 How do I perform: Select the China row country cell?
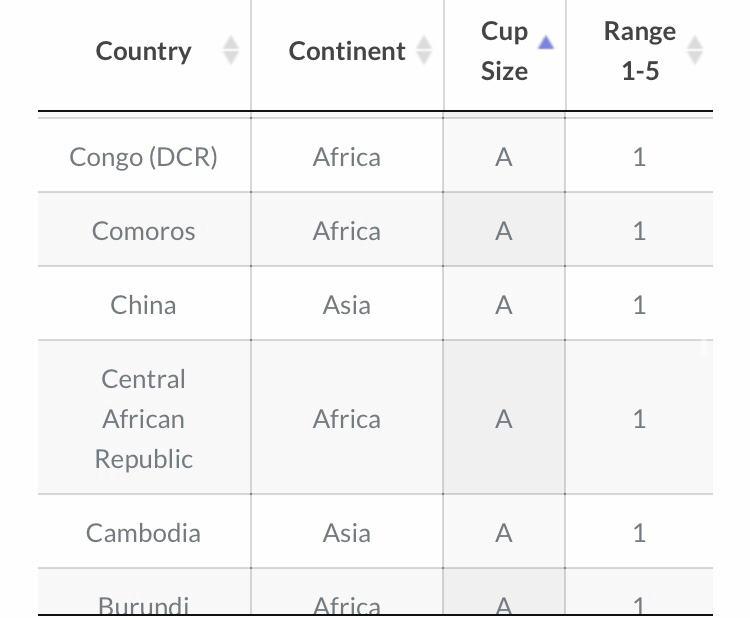point(143,305)
